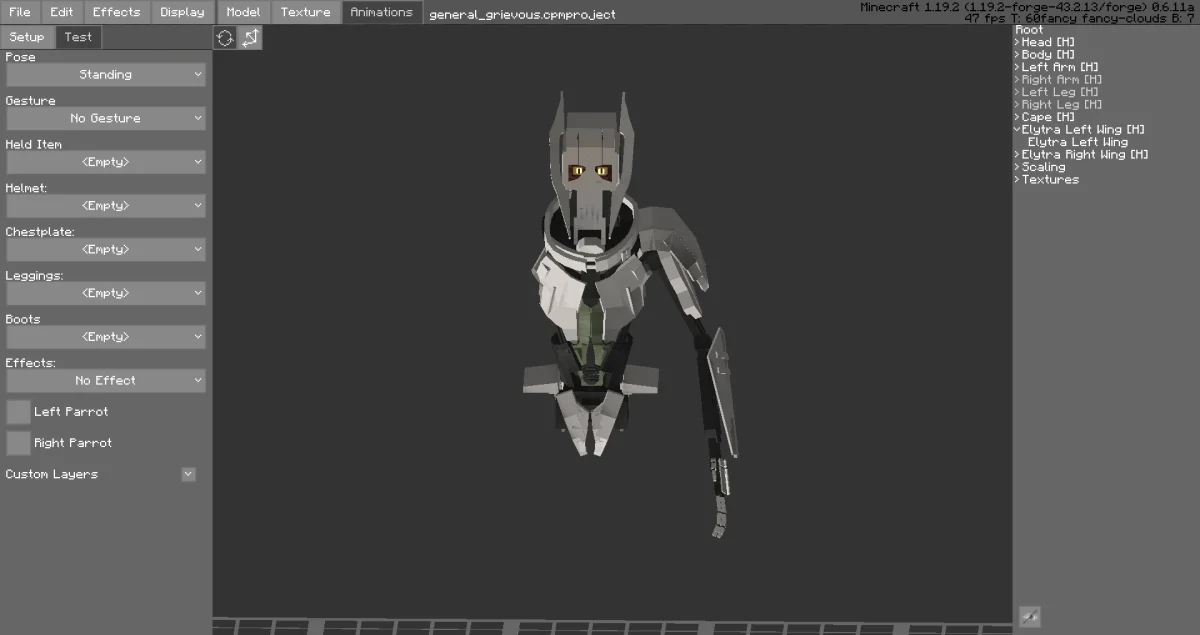Expand the Head node arrow
This screenshot has width=1200, height=635.
(1017, 42)
